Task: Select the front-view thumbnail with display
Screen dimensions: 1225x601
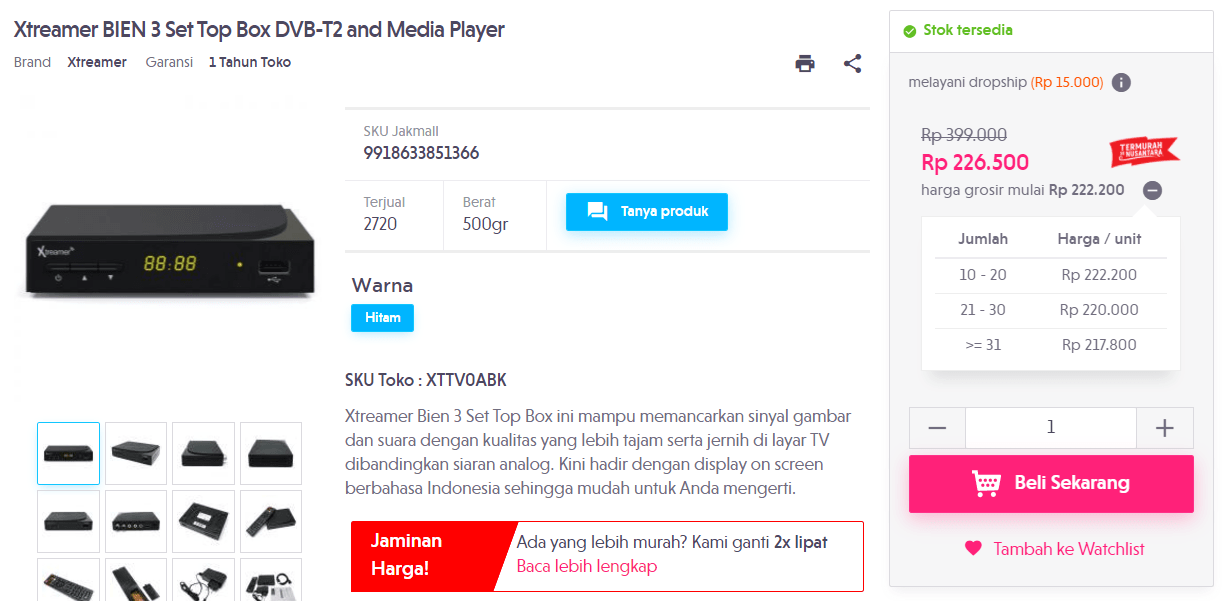Action: click(69, 454)
